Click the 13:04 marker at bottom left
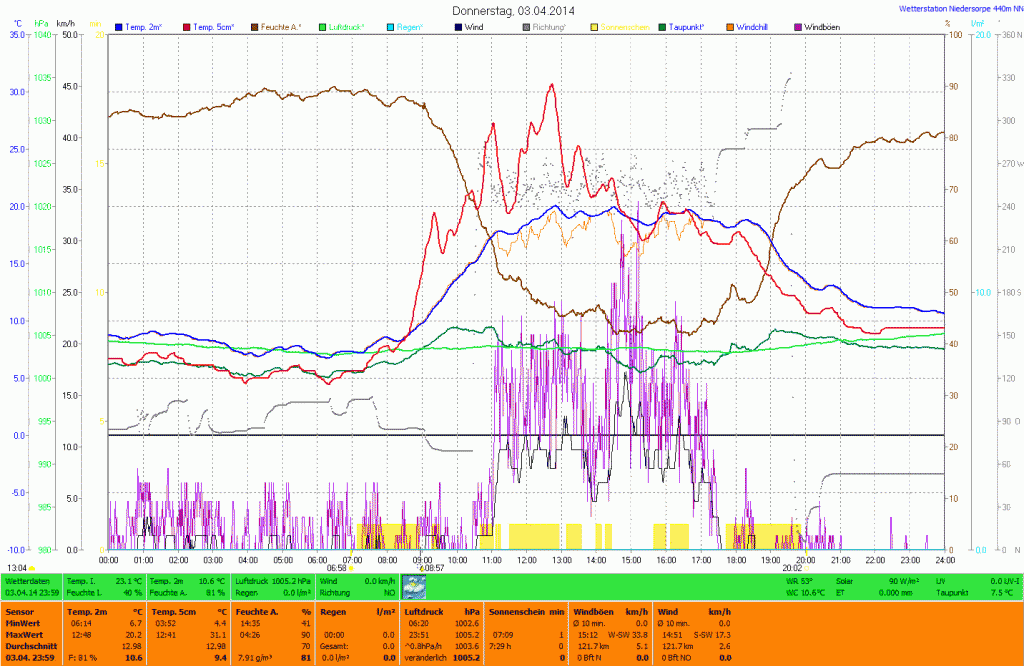 20,568
